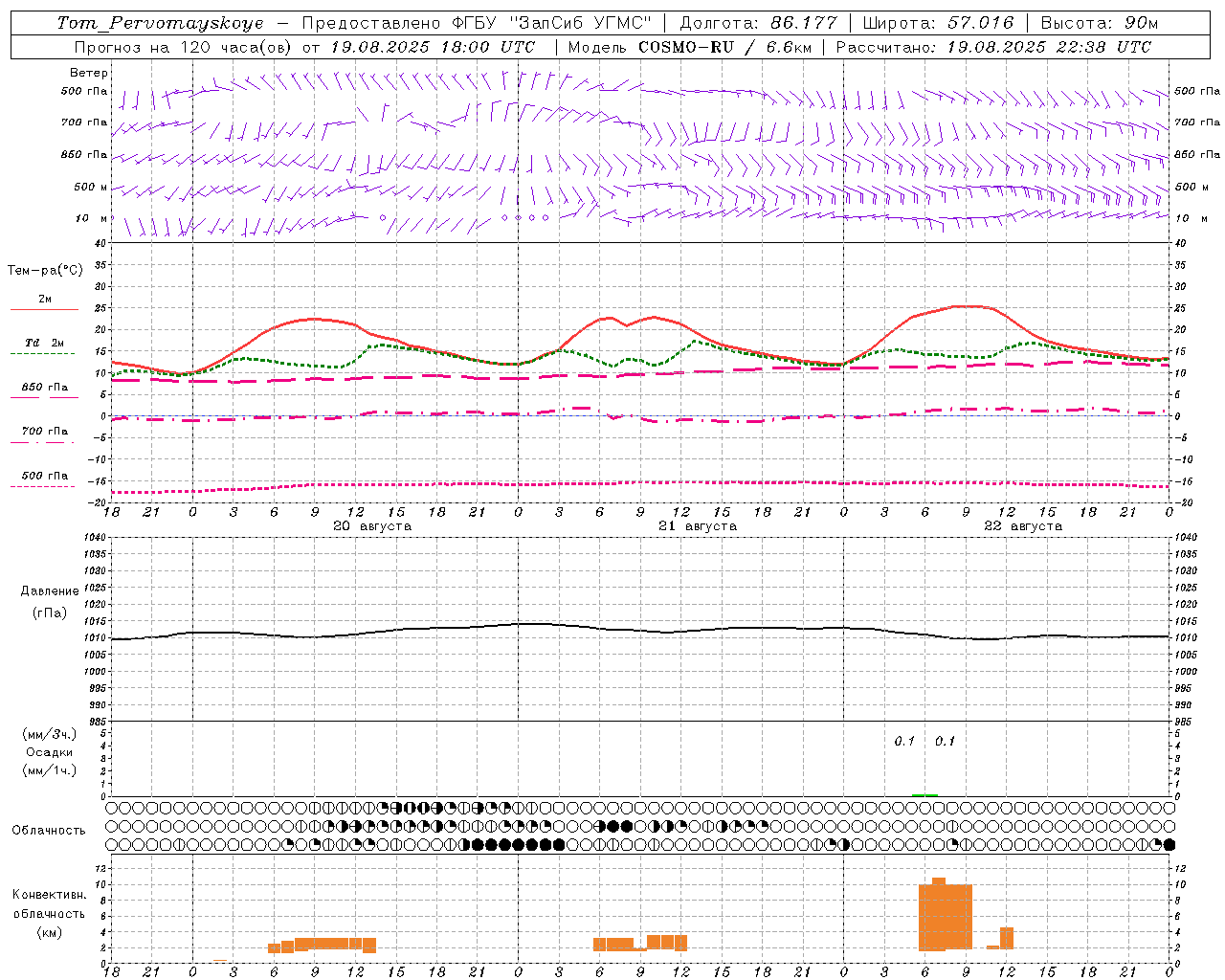Click the Ветер panel label

coord(89,73)
